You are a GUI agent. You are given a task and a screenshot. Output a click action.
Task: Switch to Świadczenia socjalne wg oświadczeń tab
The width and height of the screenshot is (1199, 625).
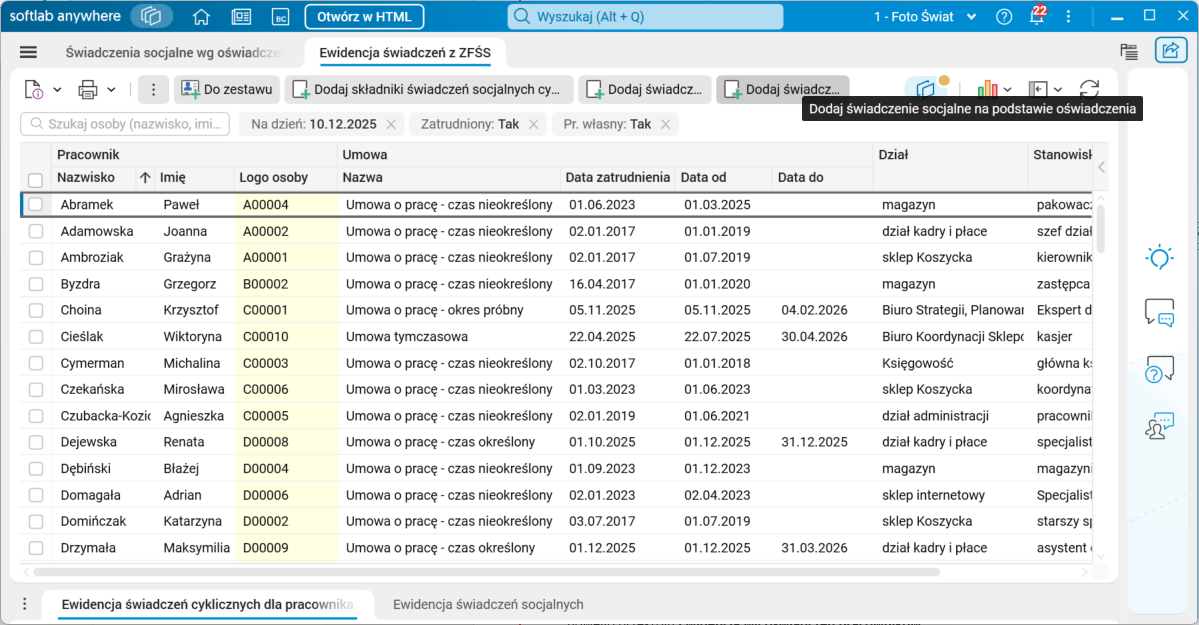[x=175, y=53]
